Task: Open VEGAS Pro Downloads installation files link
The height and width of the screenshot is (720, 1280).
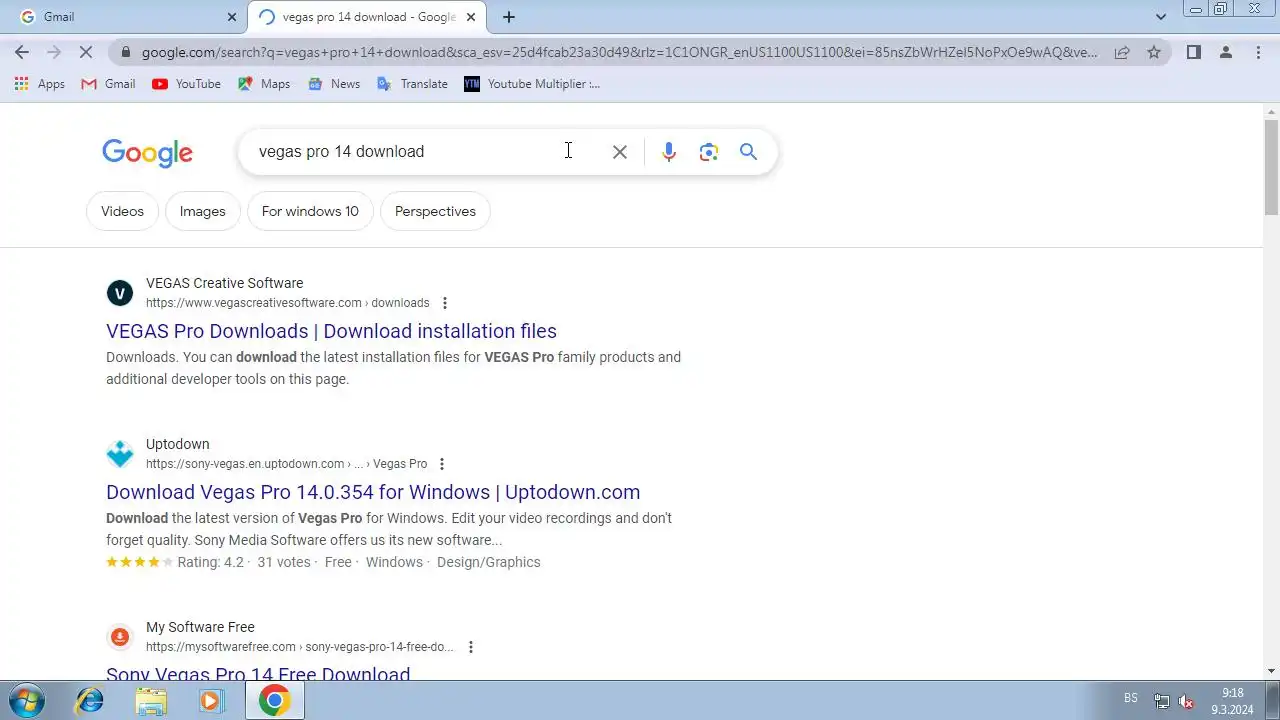Action: (x=331, y=331)
